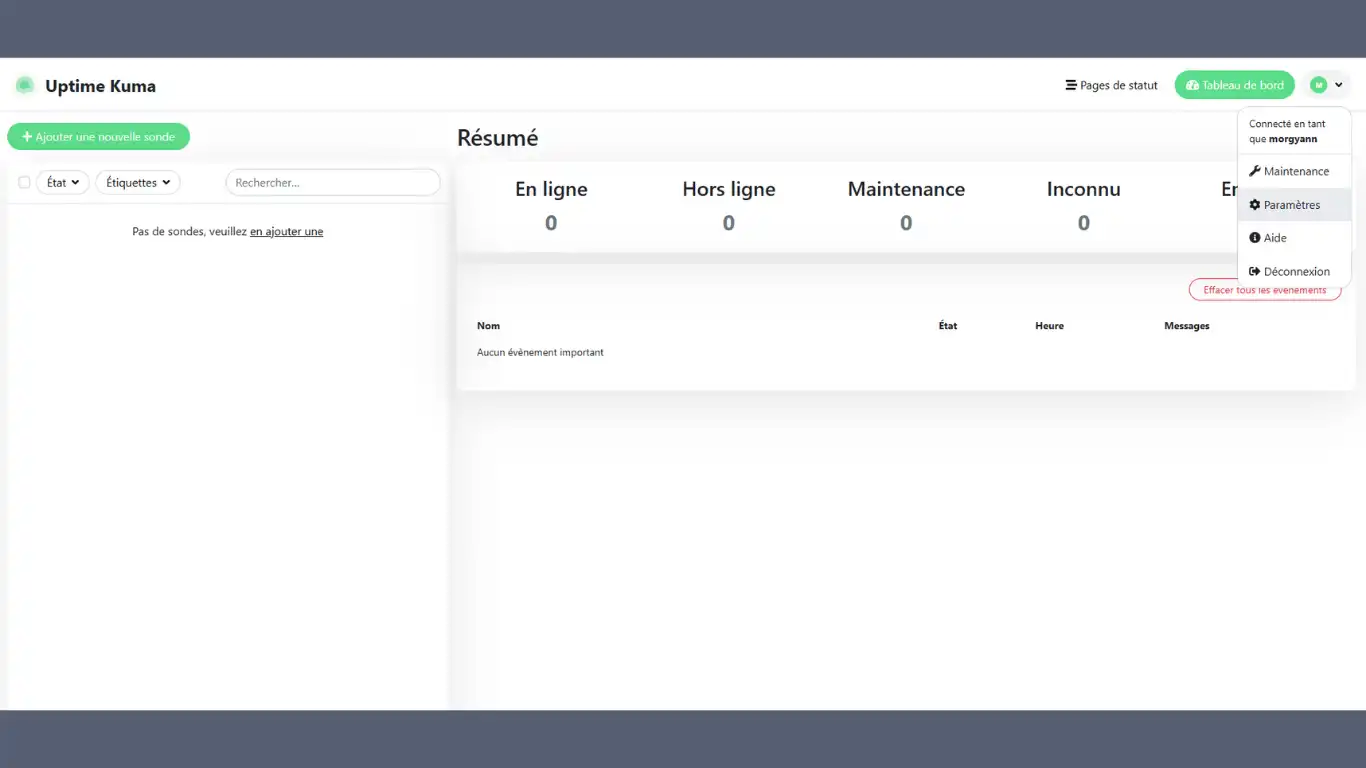Select Aide in the profile menu
This screenshot has height=768, width=1366.
click(1275, 238)
